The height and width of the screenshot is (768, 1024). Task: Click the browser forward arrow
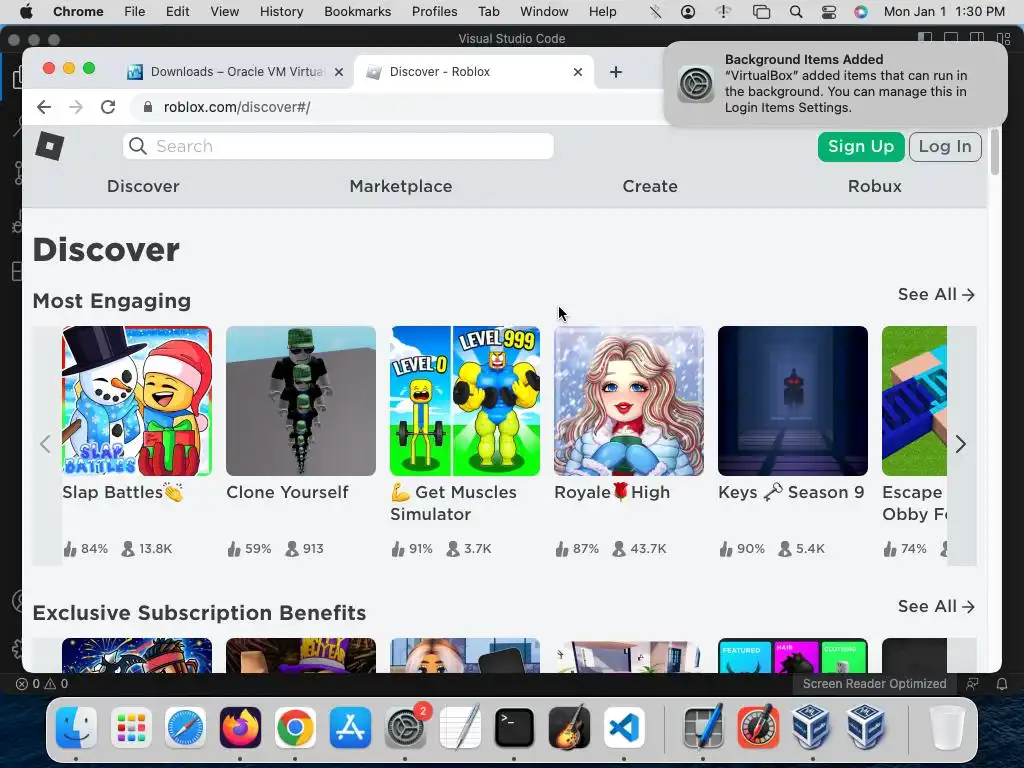76,107
